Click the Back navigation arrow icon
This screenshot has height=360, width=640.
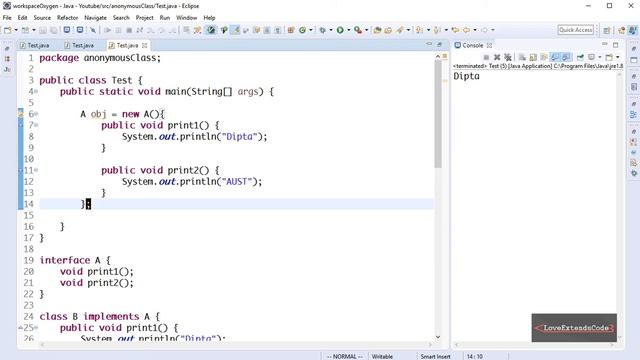(x=466, y=30)
